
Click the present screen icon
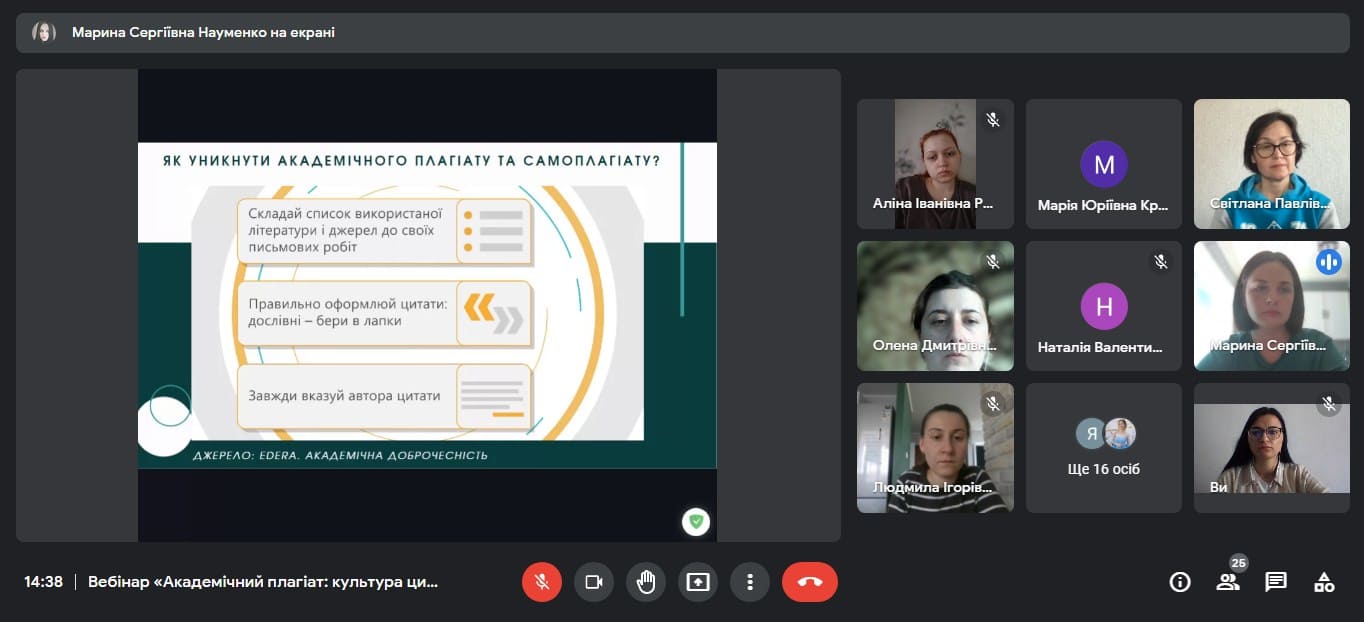tap(698, 582)
